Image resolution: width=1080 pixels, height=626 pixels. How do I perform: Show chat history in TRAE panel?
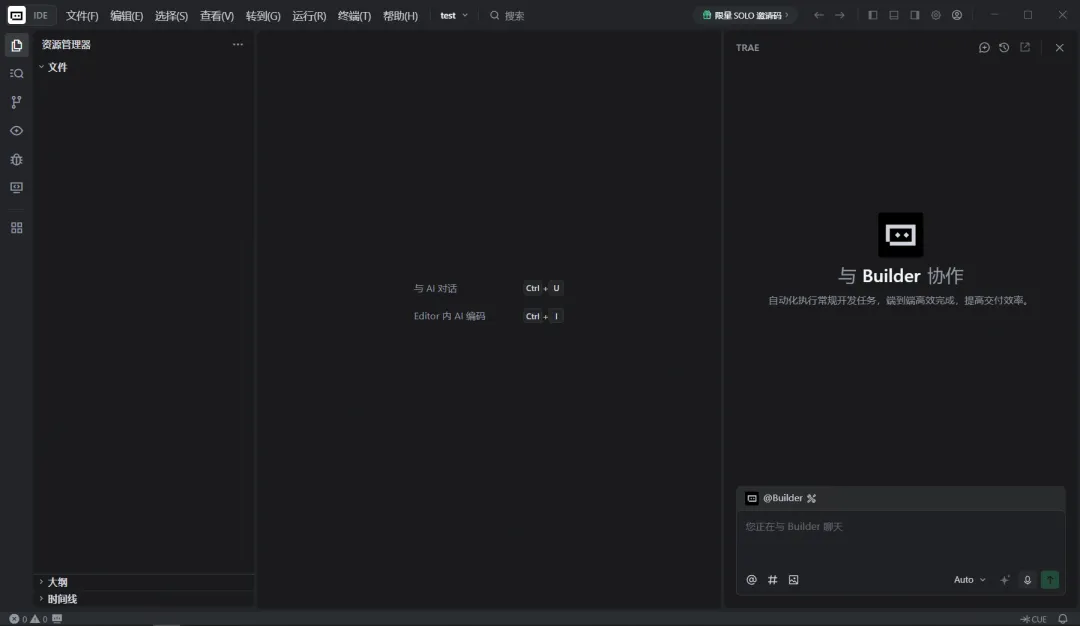pyautogui.click(x=1004, y=48)
